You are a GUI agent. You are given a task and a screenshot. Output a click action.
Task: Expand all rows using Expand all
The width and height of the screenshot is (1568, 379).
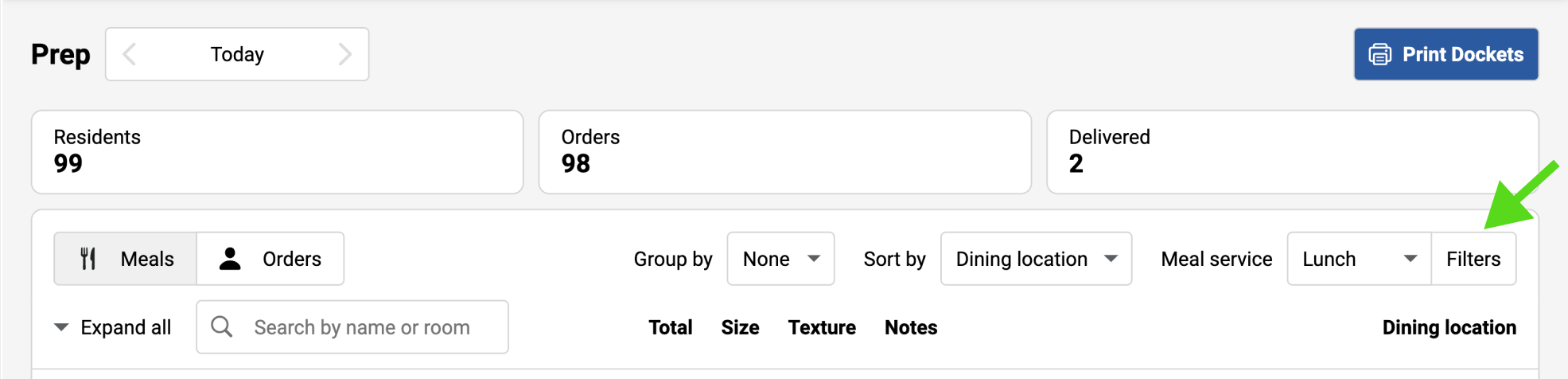pos(112,327)
